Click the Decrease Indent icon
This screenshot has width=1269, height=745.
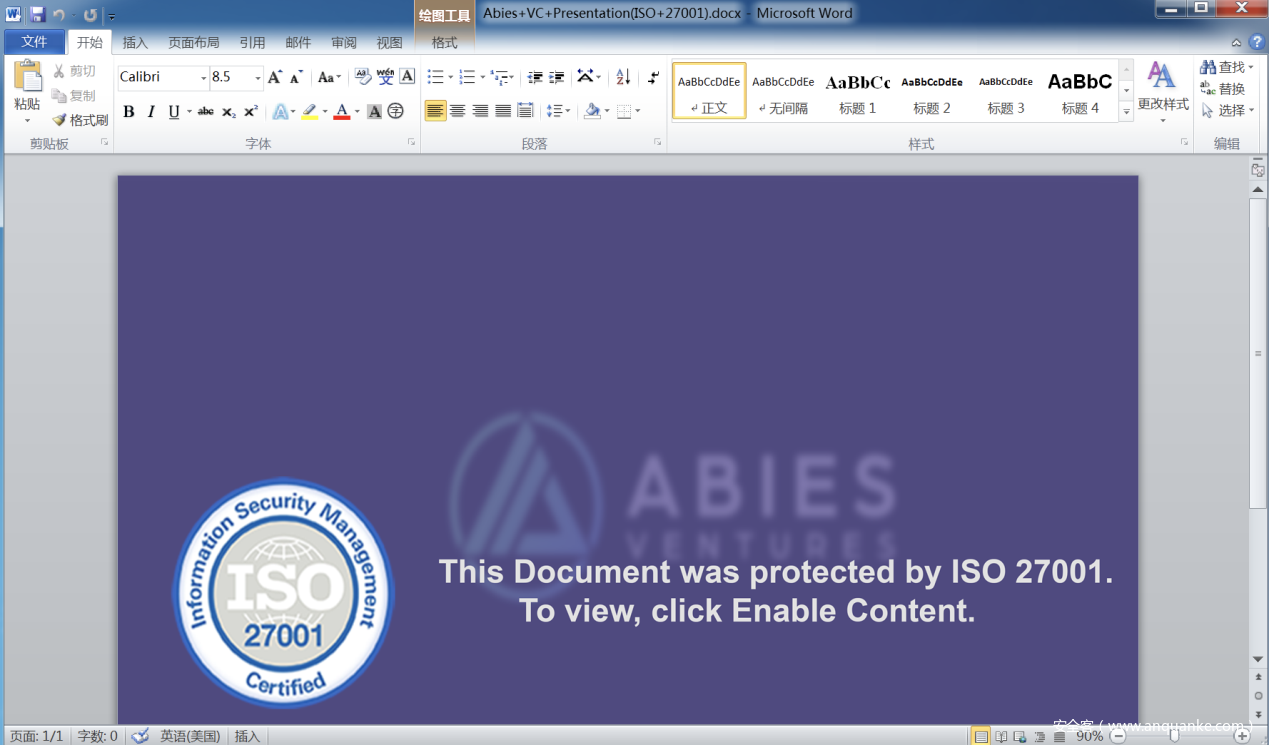pos(535,77)
